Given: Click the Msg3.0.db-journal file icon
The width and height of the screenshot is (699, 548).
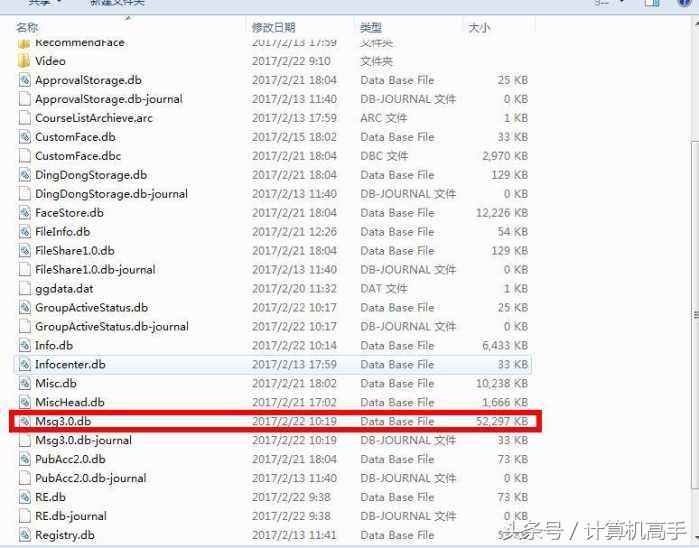Looking at the screenshot, I should (x=25, y=440).
